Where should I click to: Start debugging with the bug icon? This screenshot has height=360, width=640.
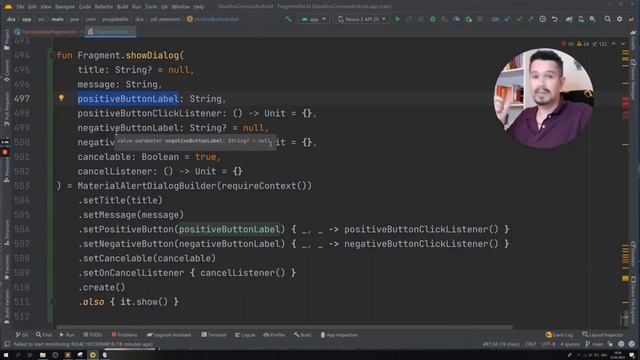coord(433,19)
